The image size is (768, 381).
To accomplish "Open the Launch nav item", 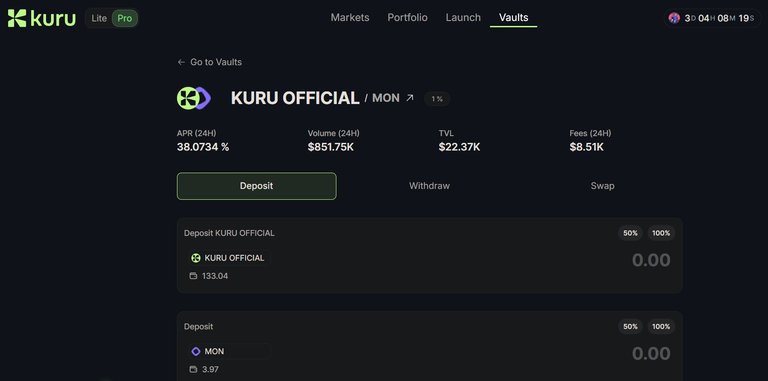I will [463, 18].
